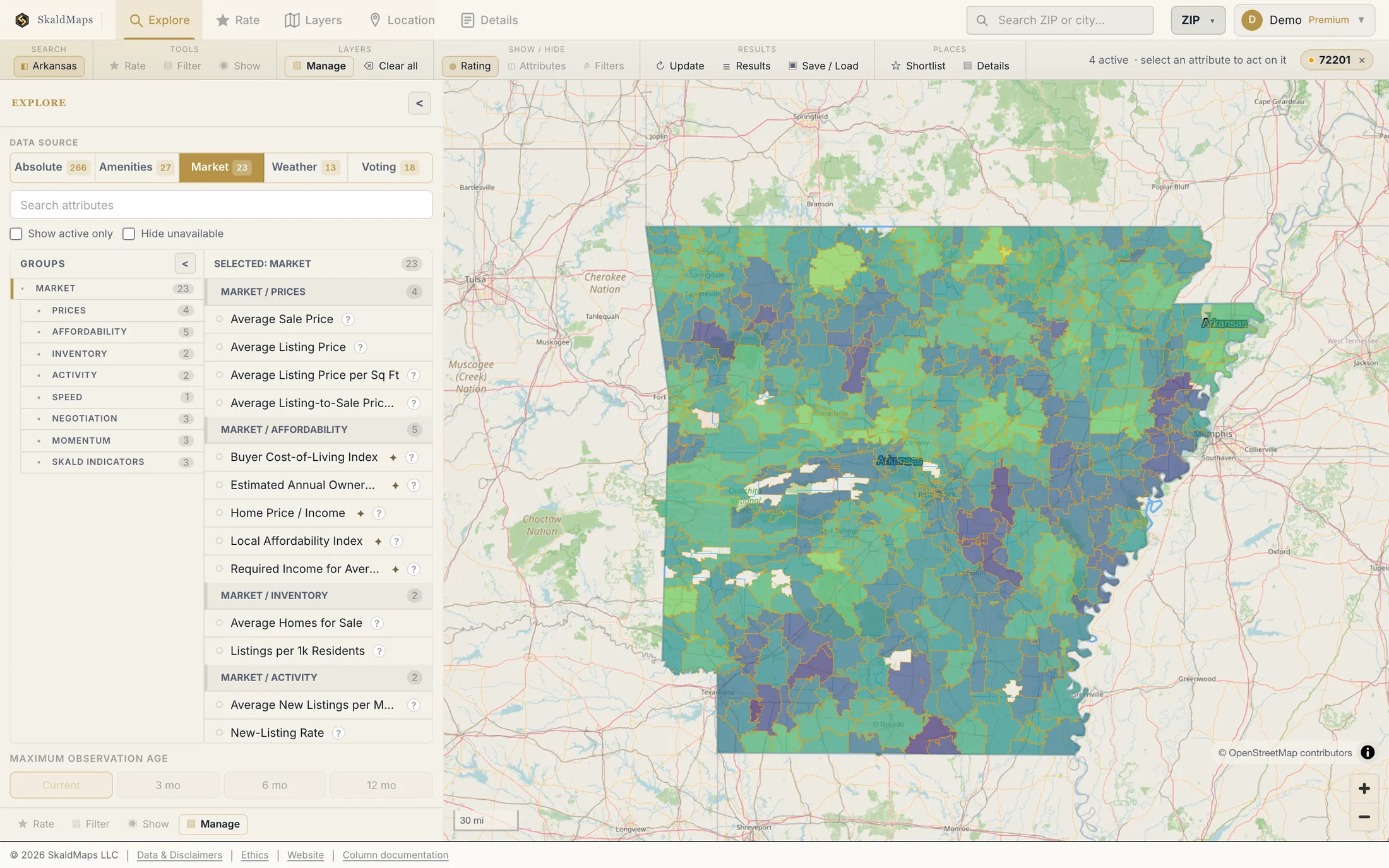The width and height of the screenshot is (1389, 868).
Task: Collapse the MARKET group tree node
Action: [23, 288]
